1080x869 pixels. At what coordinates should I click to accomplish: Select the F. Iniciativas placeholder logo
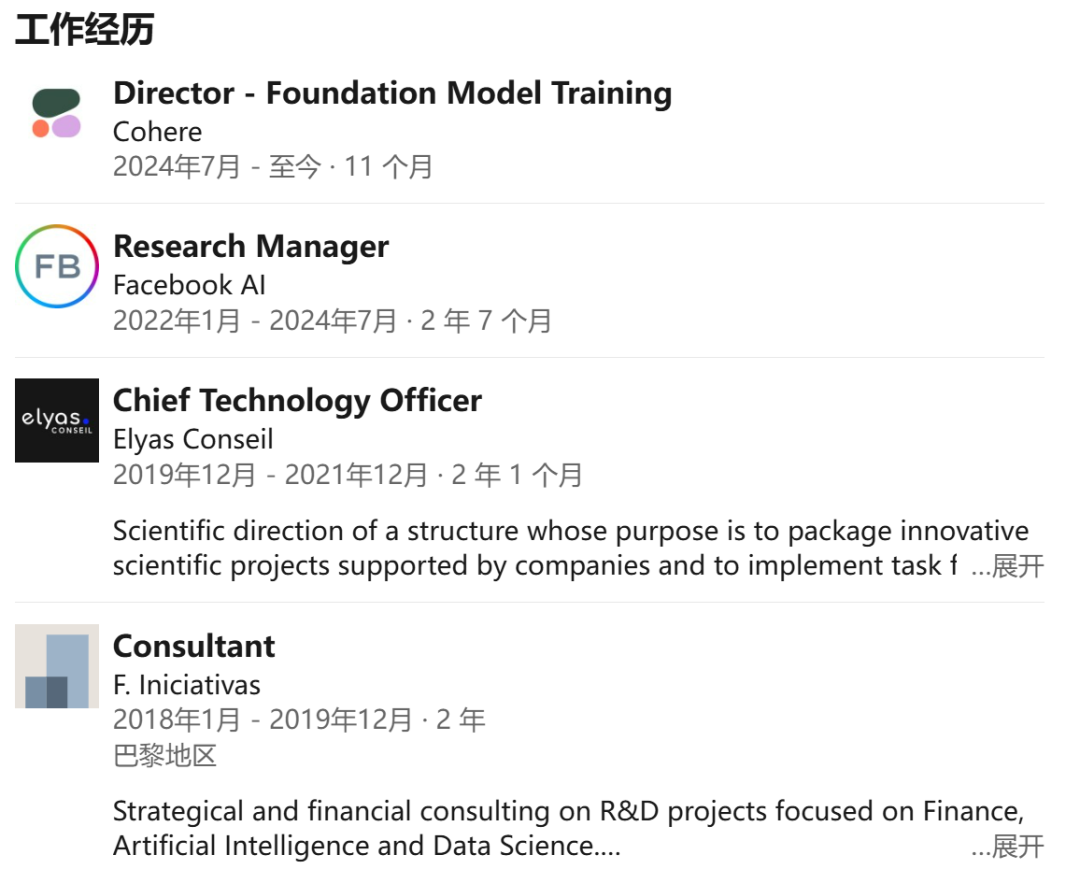[57, 666]
